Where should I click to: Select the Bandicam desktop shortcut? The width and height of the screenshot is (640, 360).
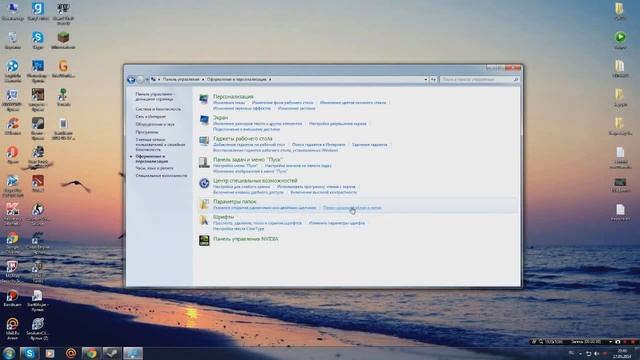(x=12, y=299)
